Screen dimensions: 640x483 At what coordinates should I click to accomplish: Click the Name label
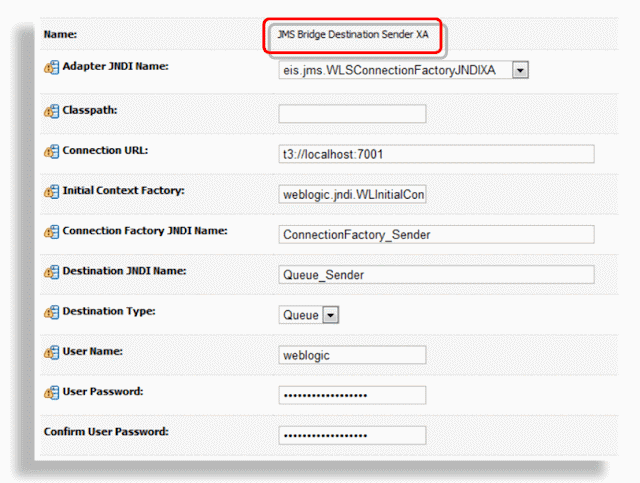click(60, 34)
